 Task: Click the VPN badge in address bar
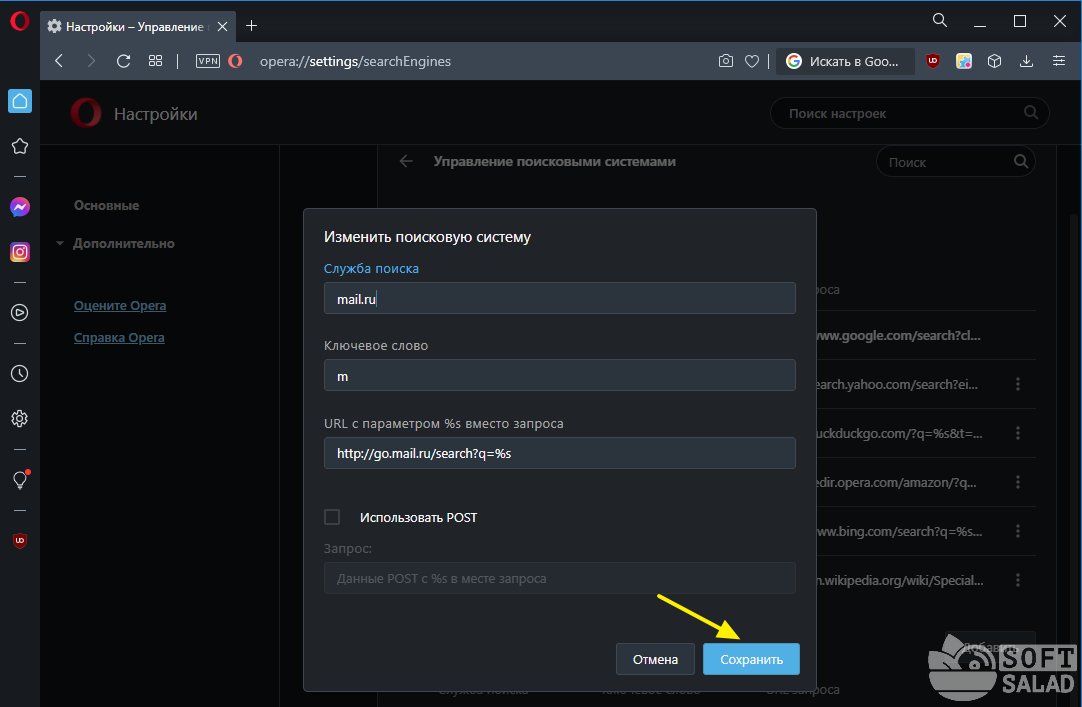pyautogui.click(x=207, y=61)
